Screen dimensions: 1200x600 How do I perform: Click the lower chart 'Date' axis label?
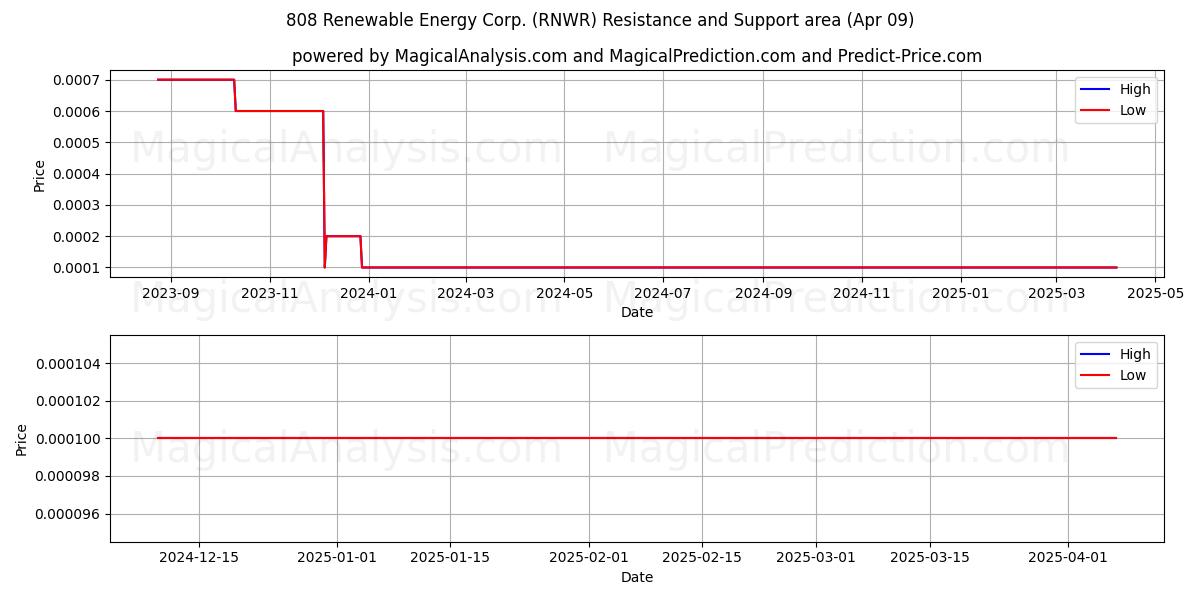tap(637, 577)
